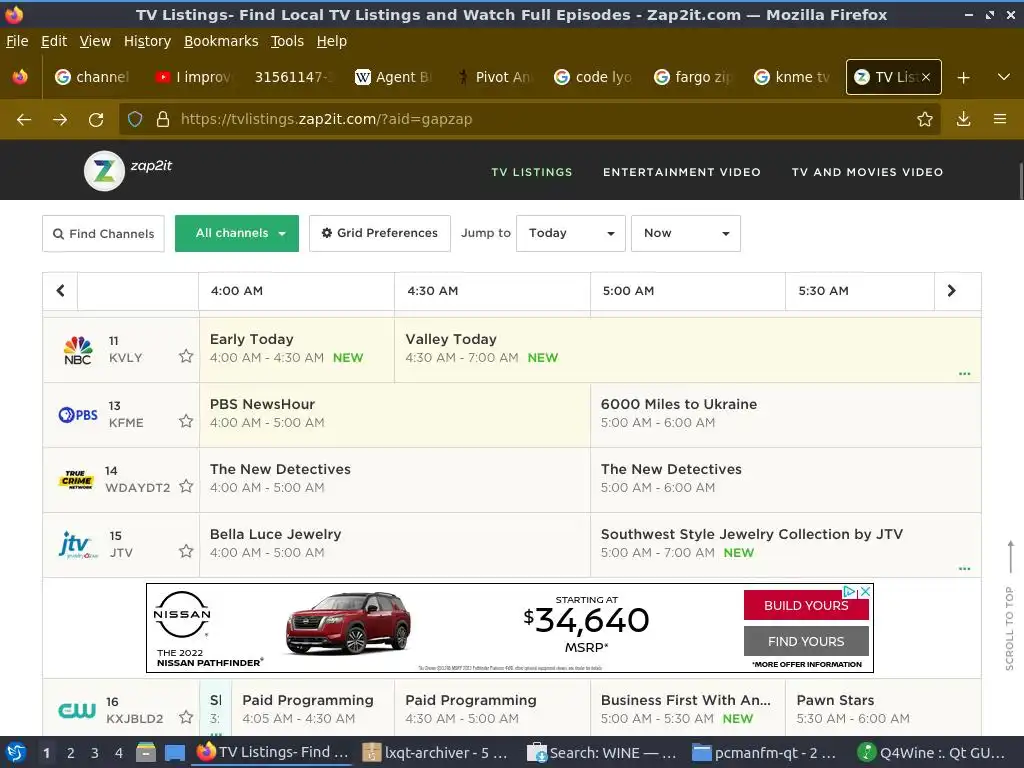Screen dimensions: 1024x768
Task: Open the Today date dropdown
Action: pyautogui.click(x=571, y=233)
